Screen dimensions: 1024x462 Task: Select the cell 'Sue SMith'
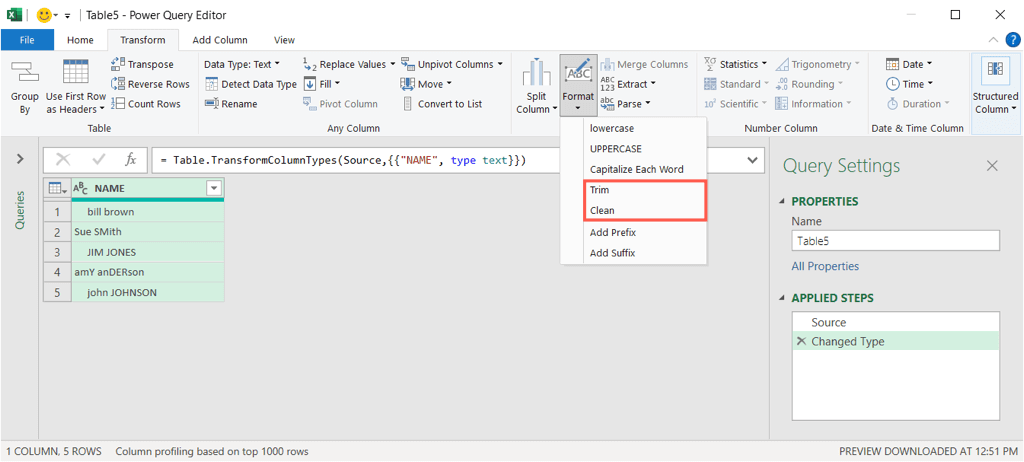148,231
